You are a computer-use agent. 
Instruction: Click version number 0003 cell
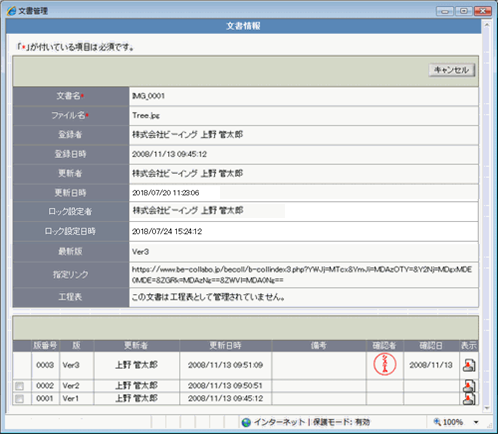(x=45, y=365)
